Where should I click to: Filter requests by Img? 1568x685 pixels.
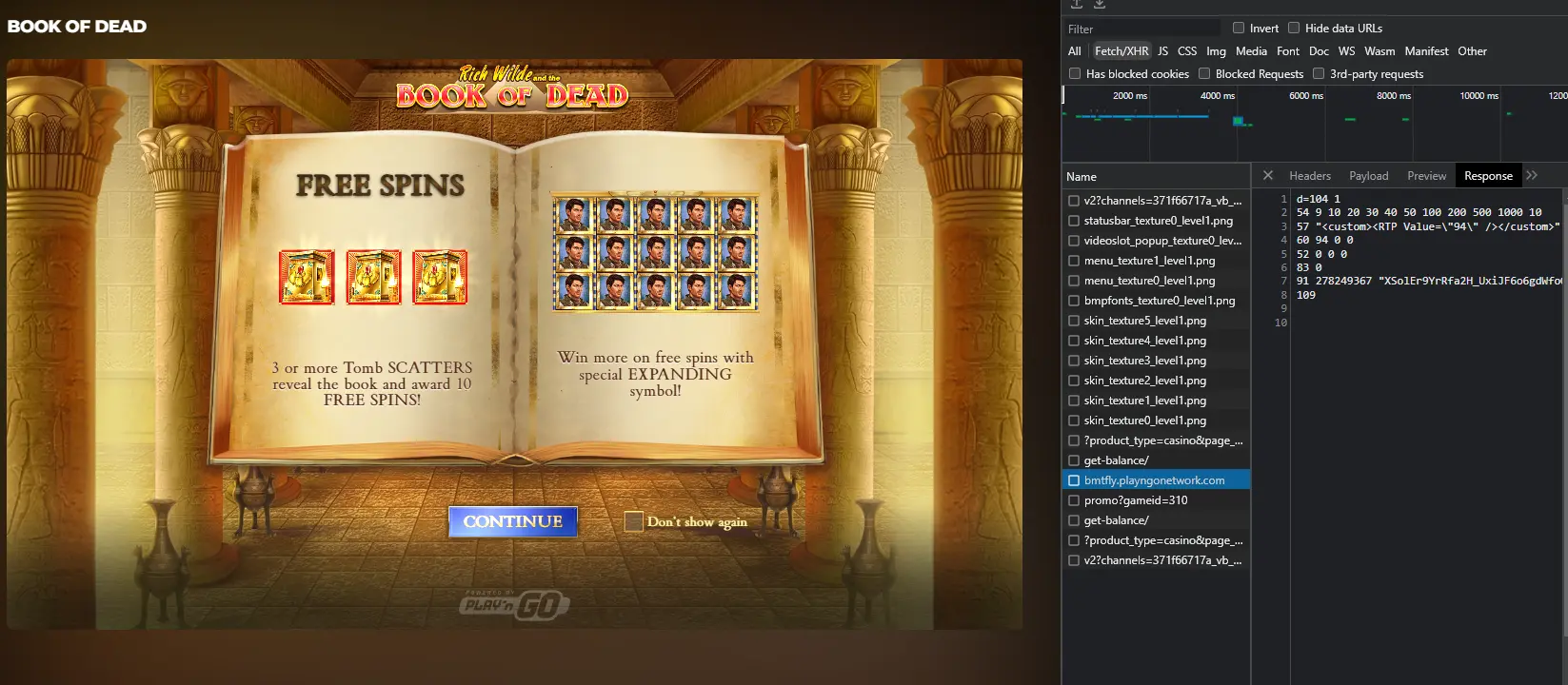(1216, 51)
